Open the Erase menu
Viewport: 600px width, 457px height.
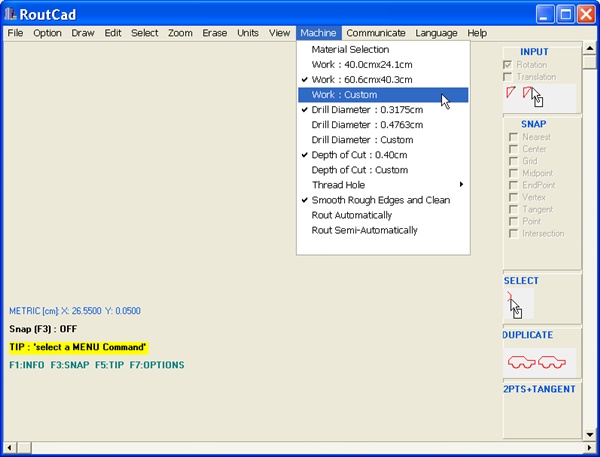pyautogui.click(x=215, y=33)
